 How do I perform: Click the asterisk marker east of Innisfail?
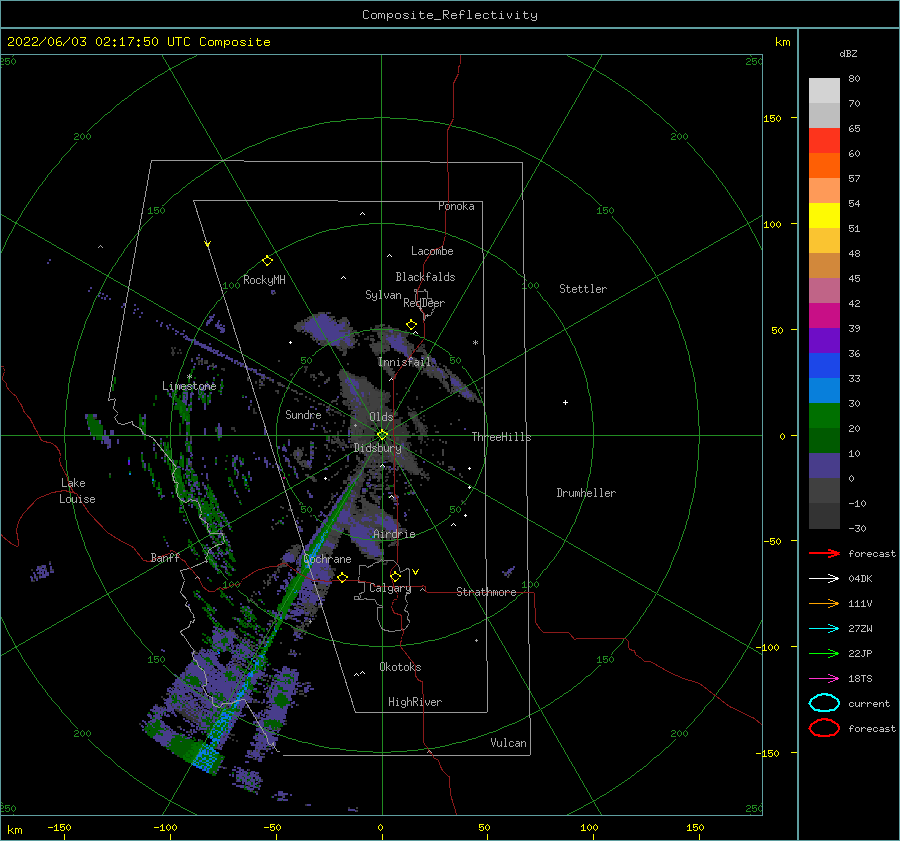(475, 343)
